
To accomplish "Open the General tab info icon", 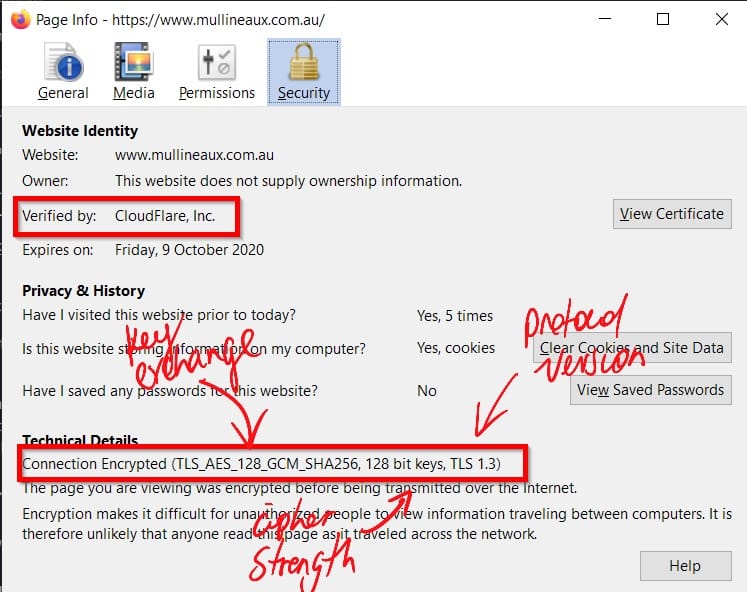I will tap(62, 63).
